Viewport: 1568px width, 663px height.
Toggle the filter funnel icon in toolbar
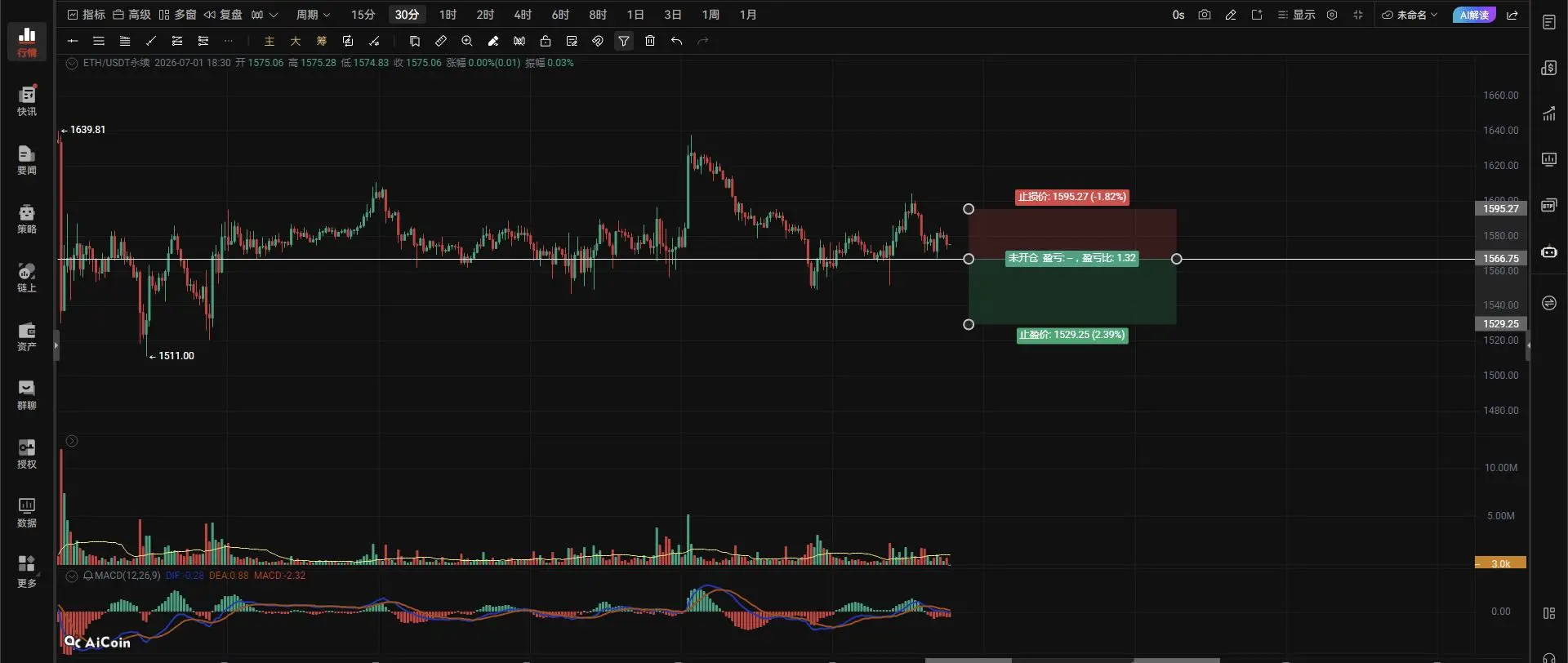pos(624,41)
